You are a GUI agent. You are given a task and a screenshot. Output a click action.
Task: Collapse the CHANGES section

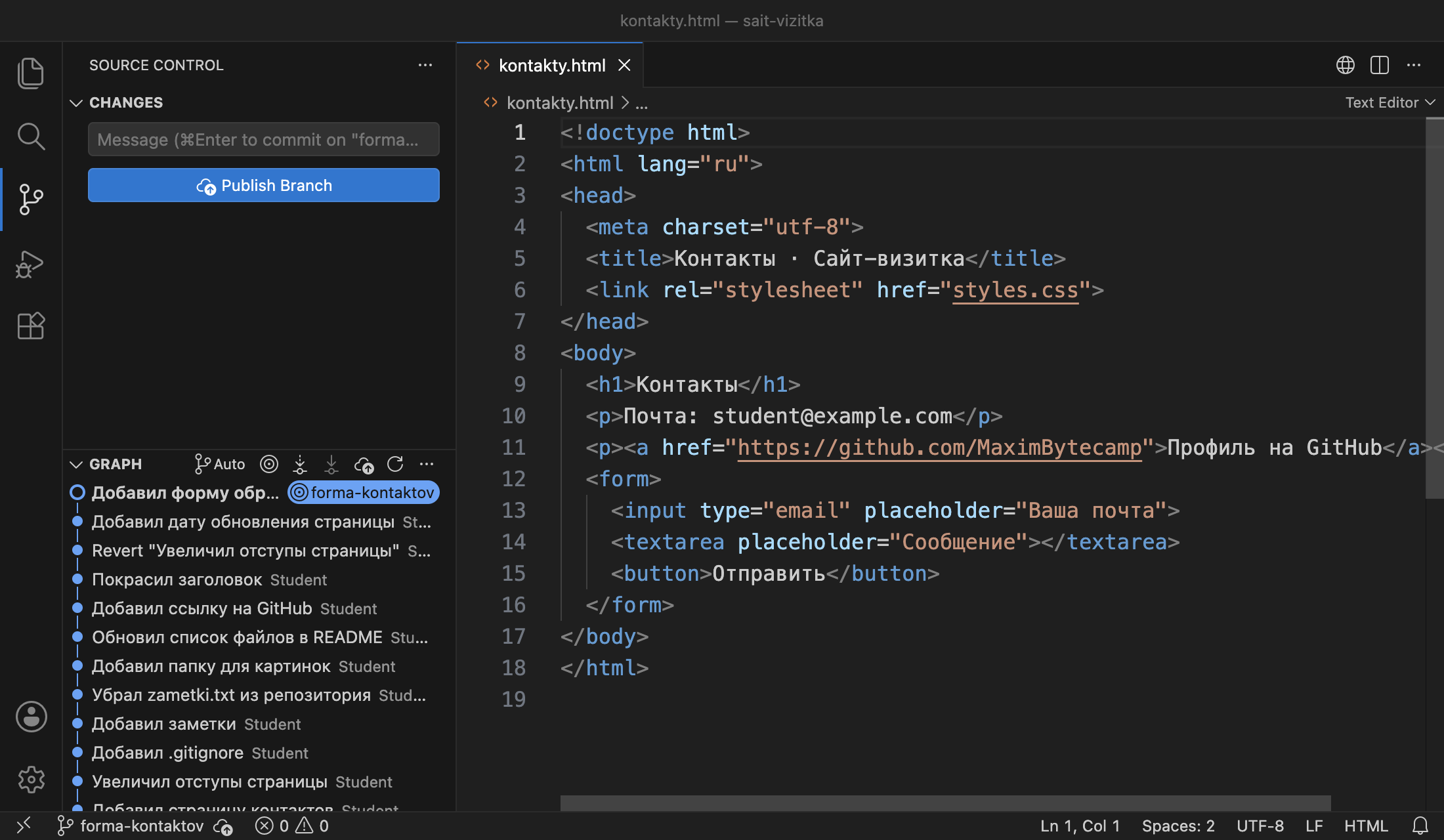click(76, 102)
